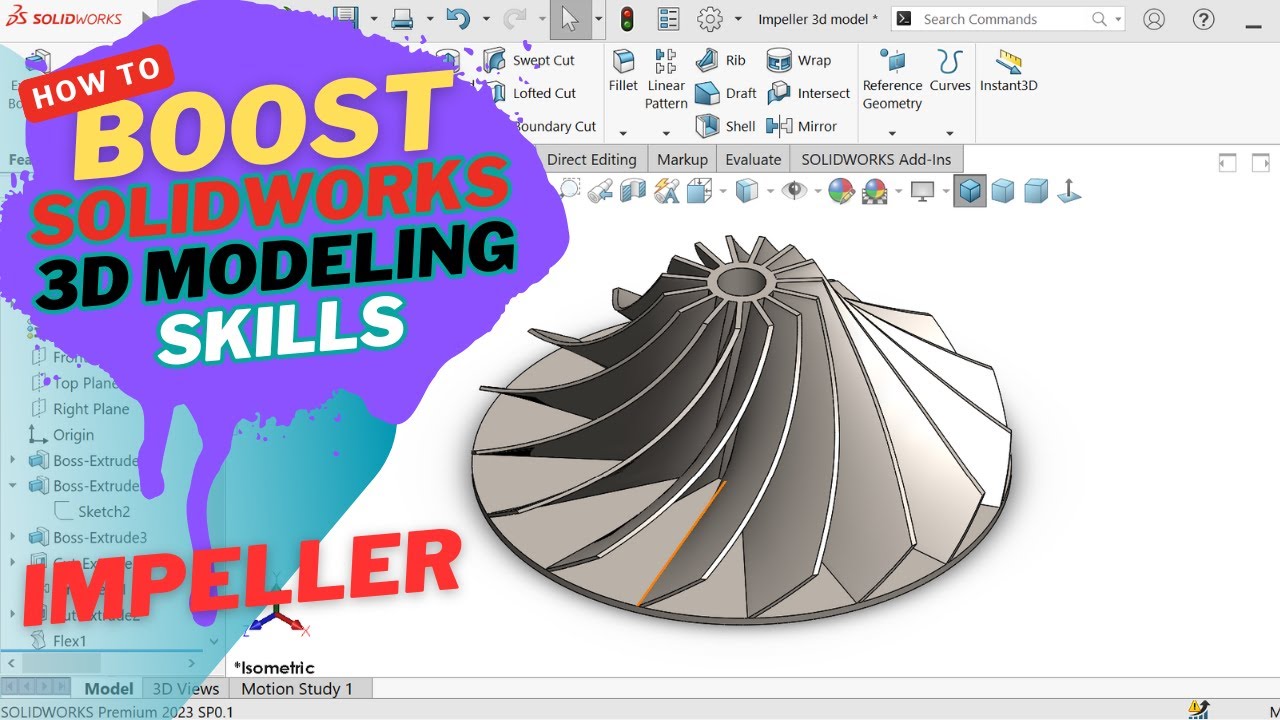Open the Evaluate tab

pos(753,159)
